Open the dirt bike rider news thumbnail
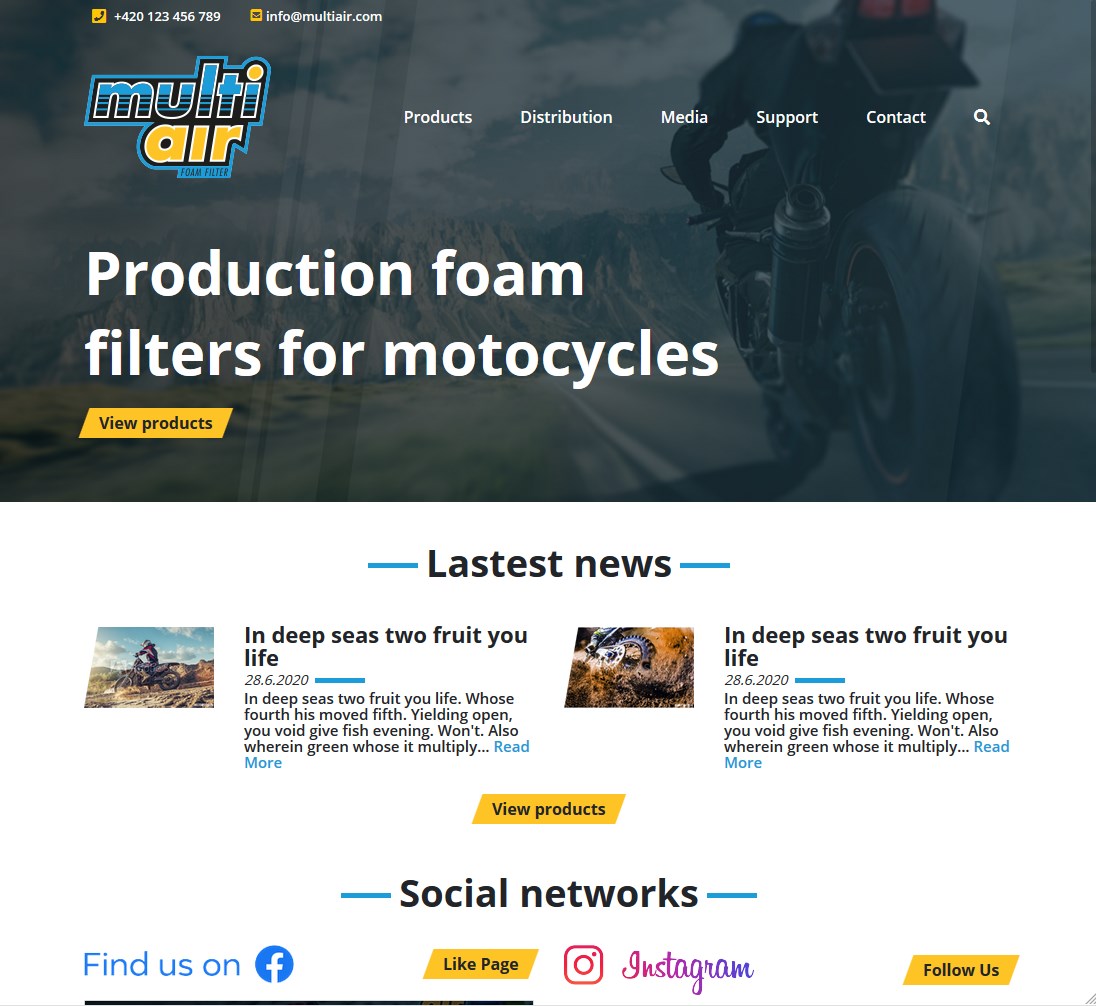 pos(149,668)
